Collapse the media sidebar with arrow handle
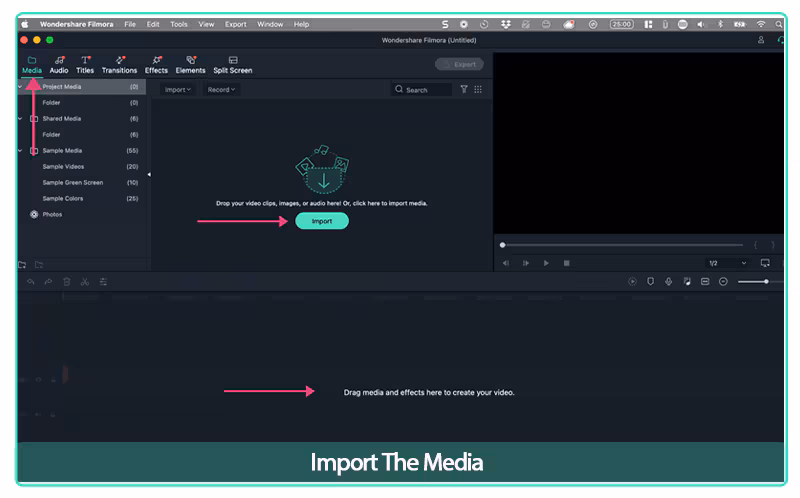 [149, 175]
